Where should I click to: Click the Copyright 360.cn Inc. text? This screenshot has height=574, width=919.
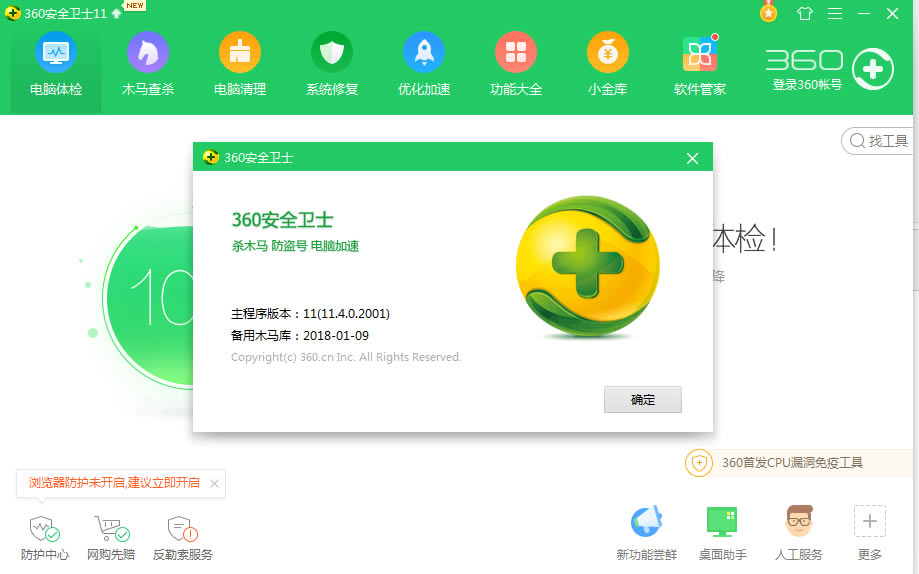pyautogui.click(x=346, y=357)
